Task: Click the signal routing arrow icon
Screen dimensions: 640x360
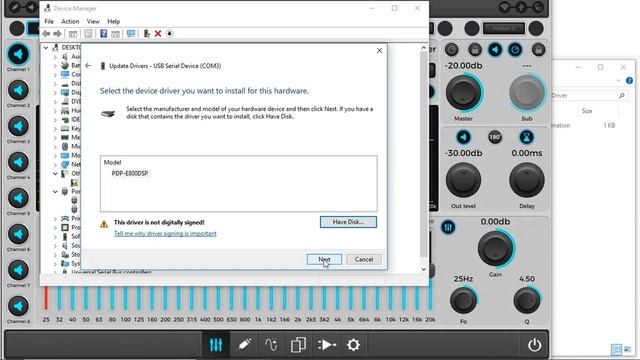Action: point(327,345)
